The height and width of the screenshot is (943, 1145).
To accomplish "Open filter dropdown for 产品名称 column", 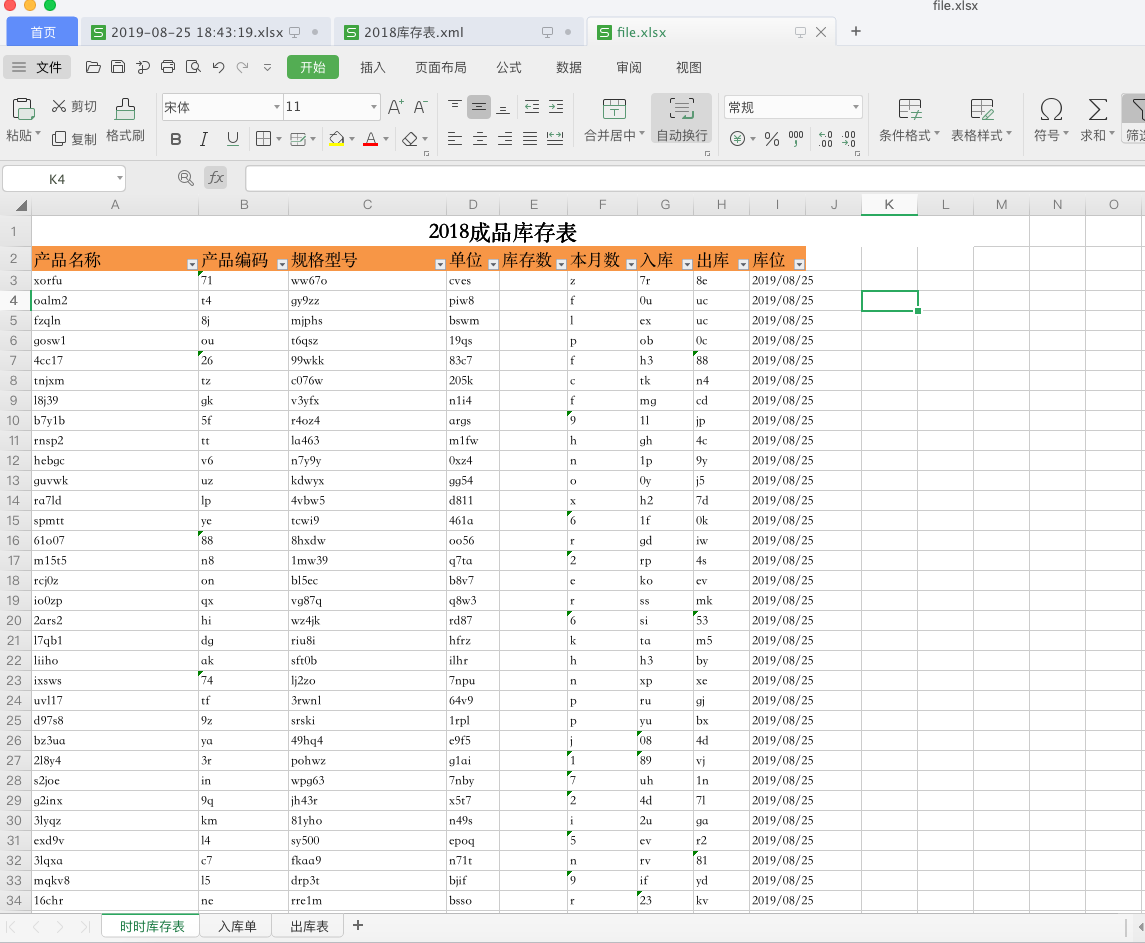I will (192, 264).
